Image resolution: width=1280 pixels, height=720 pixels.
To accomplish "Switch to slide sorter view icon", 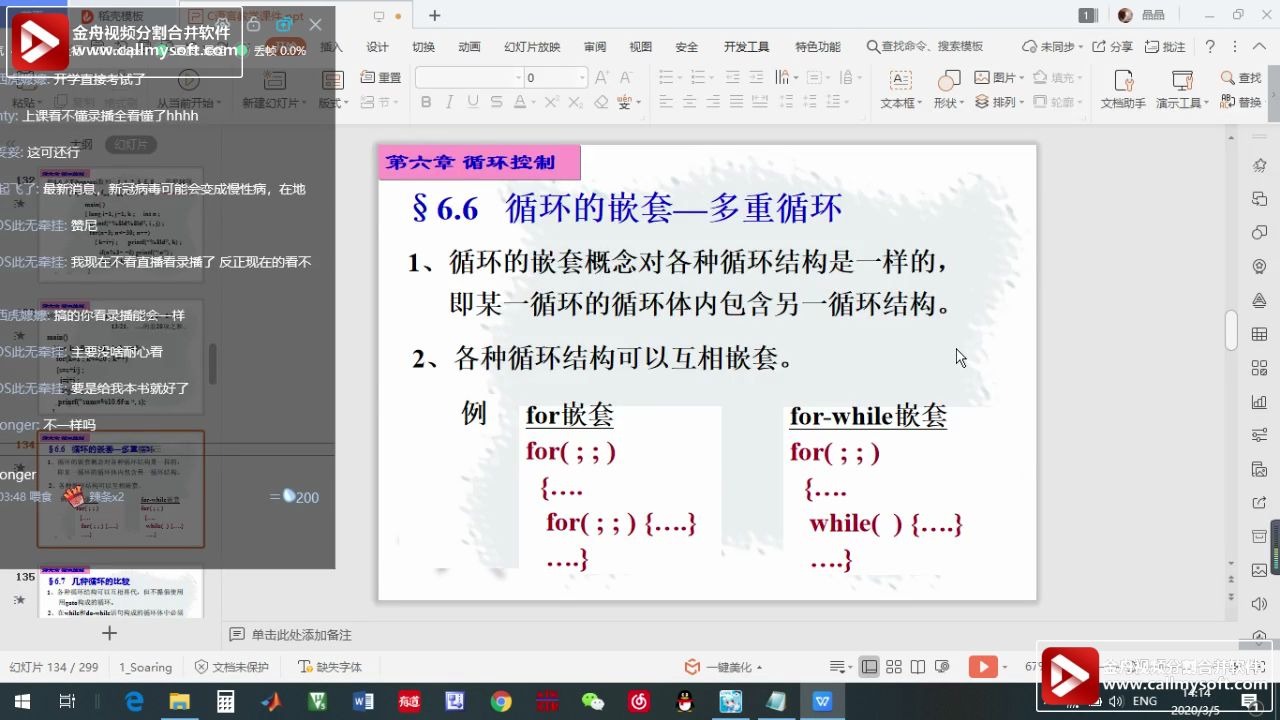I will click(x=893, y=666).
